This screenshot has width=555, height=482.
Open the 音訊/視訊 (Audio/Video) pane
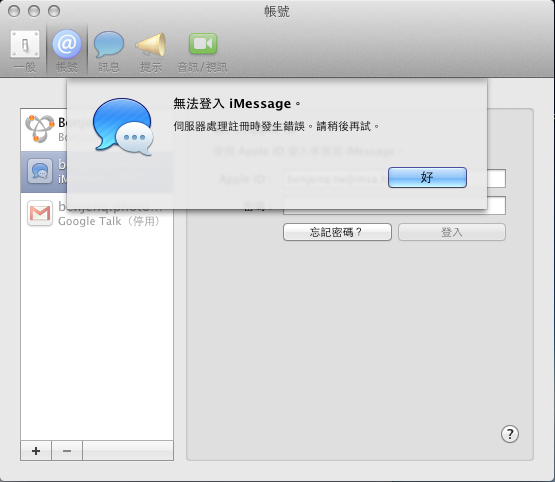(x=202, y=51)
